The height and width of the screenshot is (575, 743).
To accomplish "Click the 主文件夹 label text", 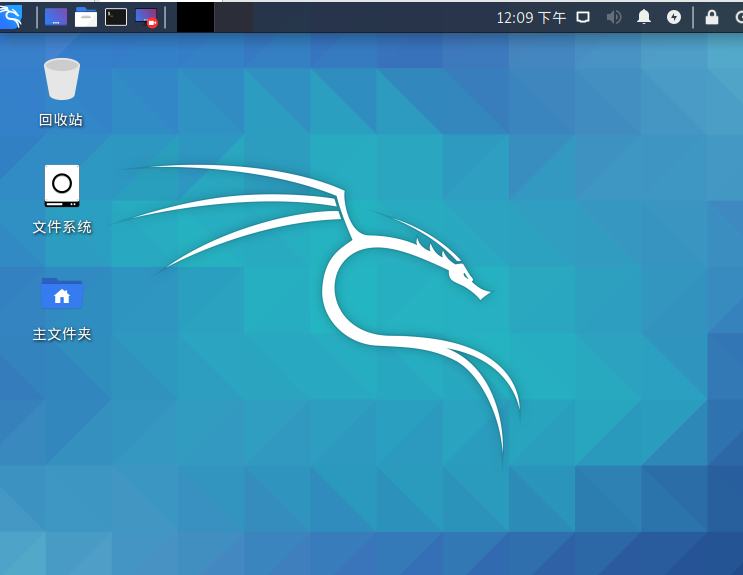I will (x=62, y=334).
